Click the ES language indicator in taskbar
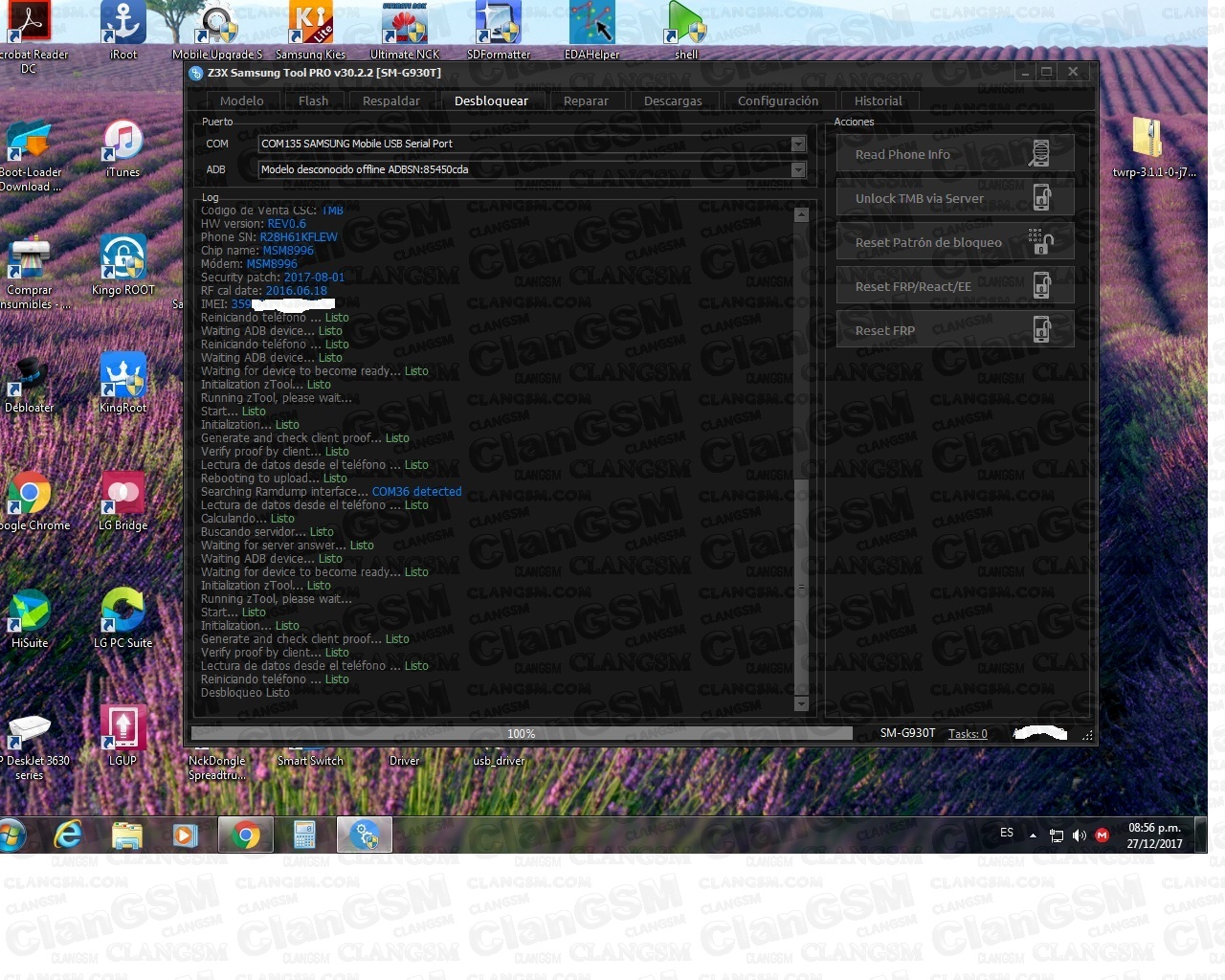1225x980 pixels. [1007, 833]
